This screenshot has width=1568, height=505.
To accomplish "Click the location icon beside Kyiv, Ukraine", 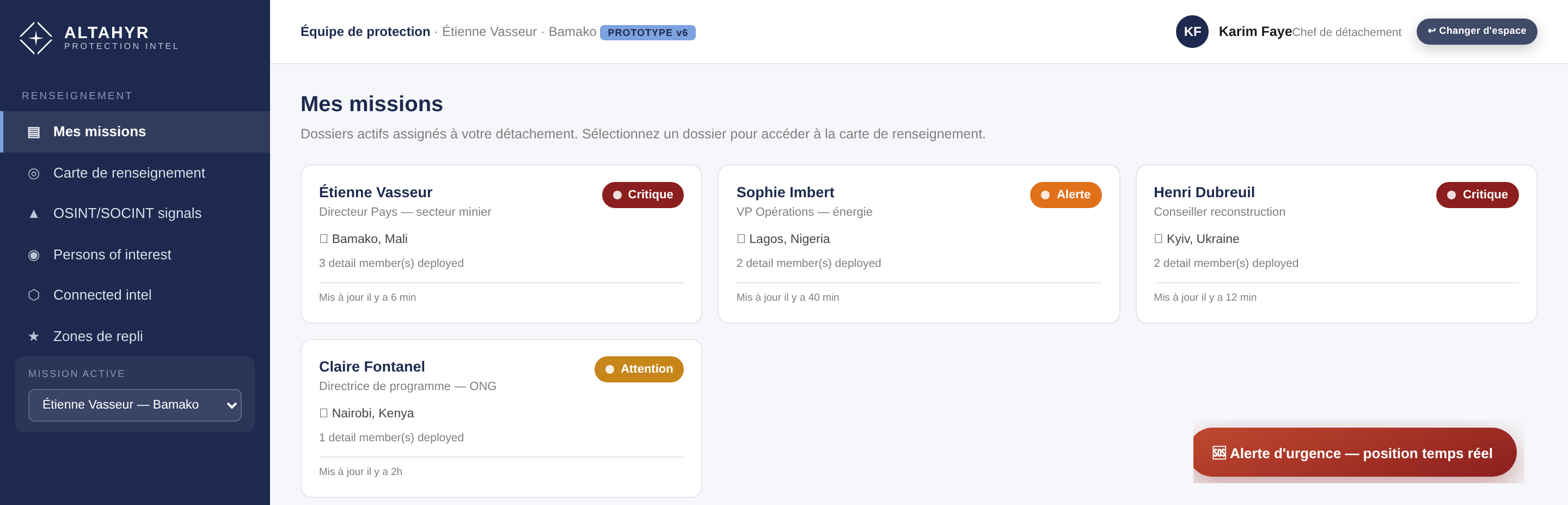I will tap(1159, 239).
